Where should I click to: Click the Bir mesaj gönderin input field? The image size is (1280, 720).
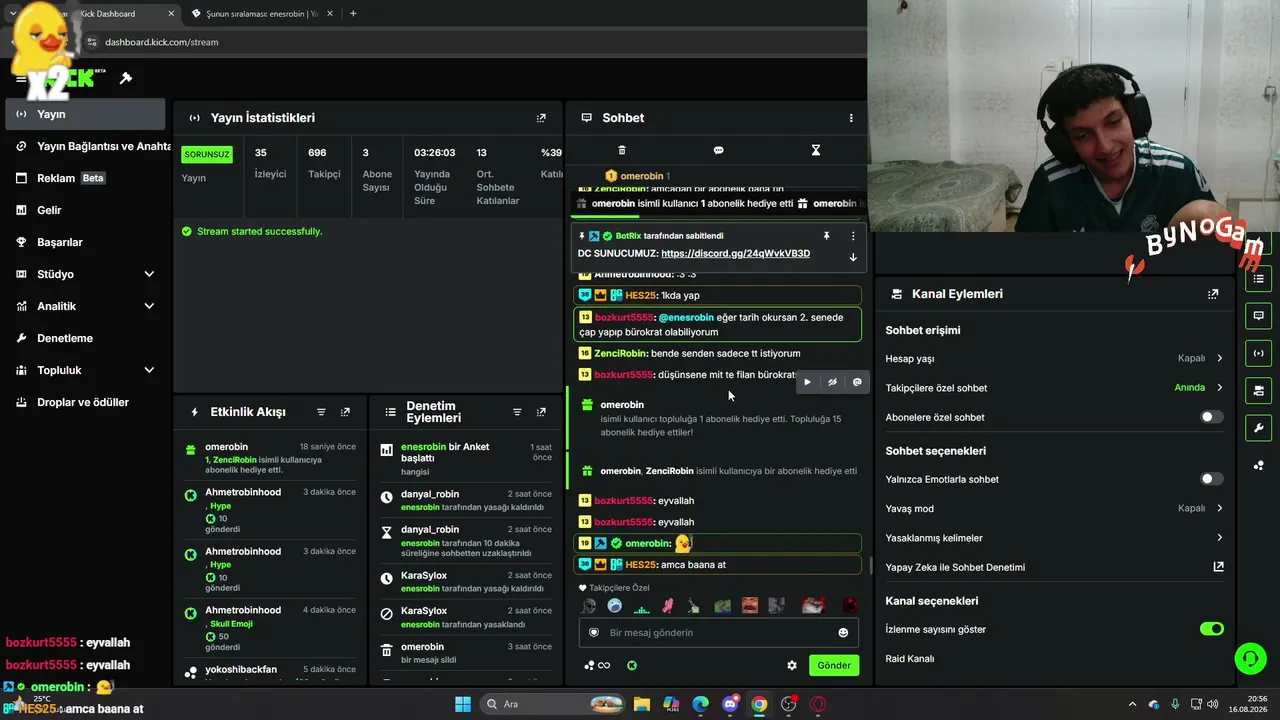[x=719, y=633]
